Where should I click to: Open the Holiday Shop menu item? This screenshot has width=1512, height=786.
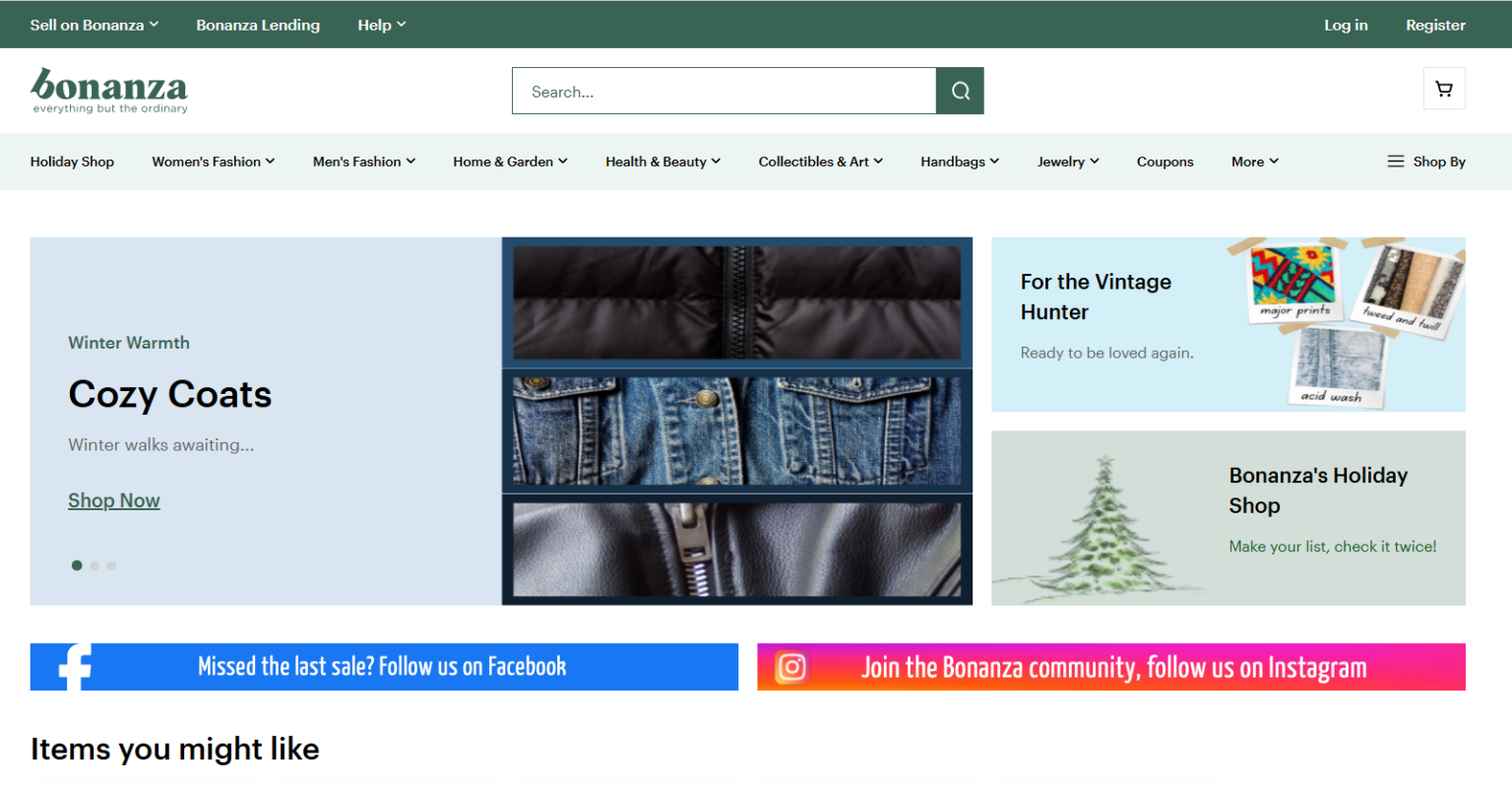(x=72, y=161)
